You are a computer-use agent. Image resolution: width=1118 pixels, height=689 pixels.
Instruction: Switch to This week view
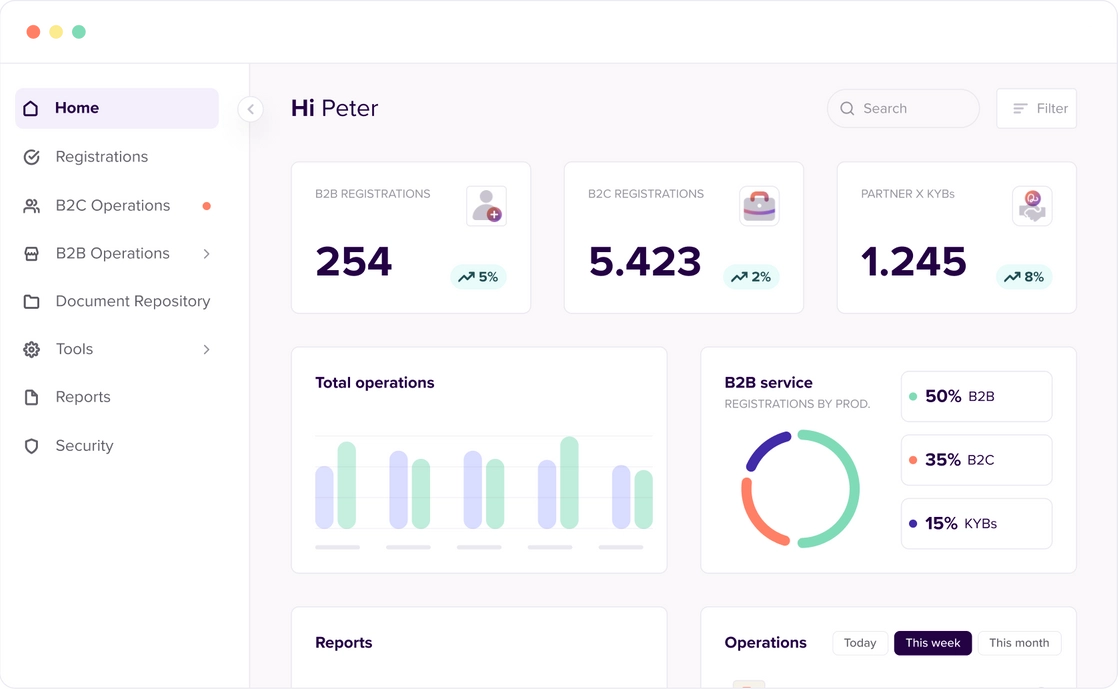(932, 643)
